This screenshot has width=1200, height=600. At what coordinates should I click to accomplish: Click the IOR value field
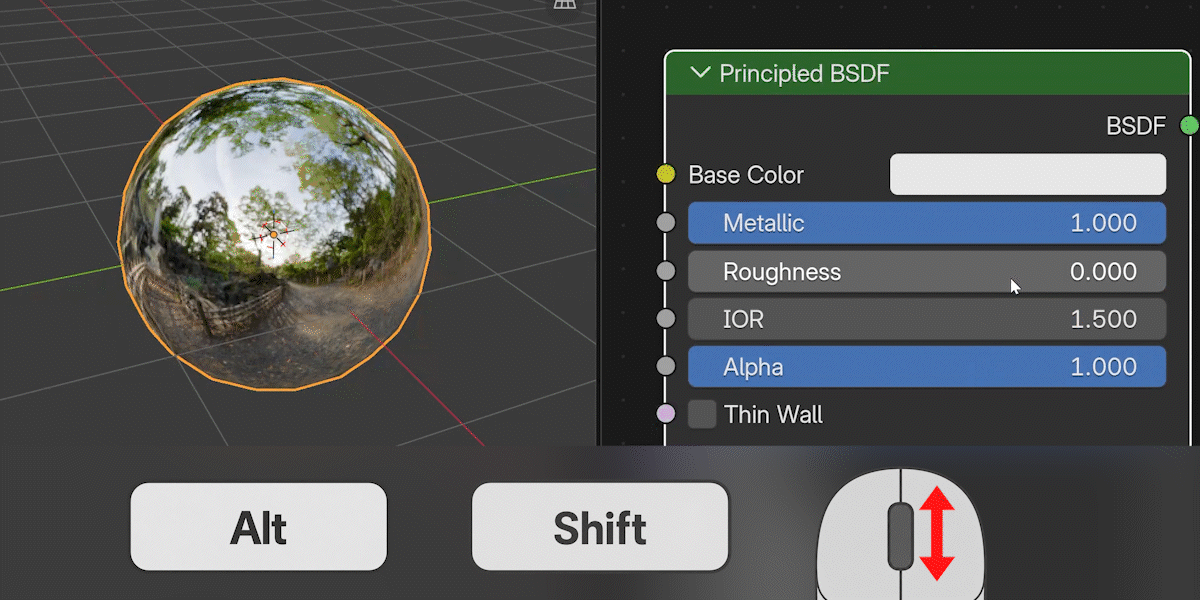927,319
